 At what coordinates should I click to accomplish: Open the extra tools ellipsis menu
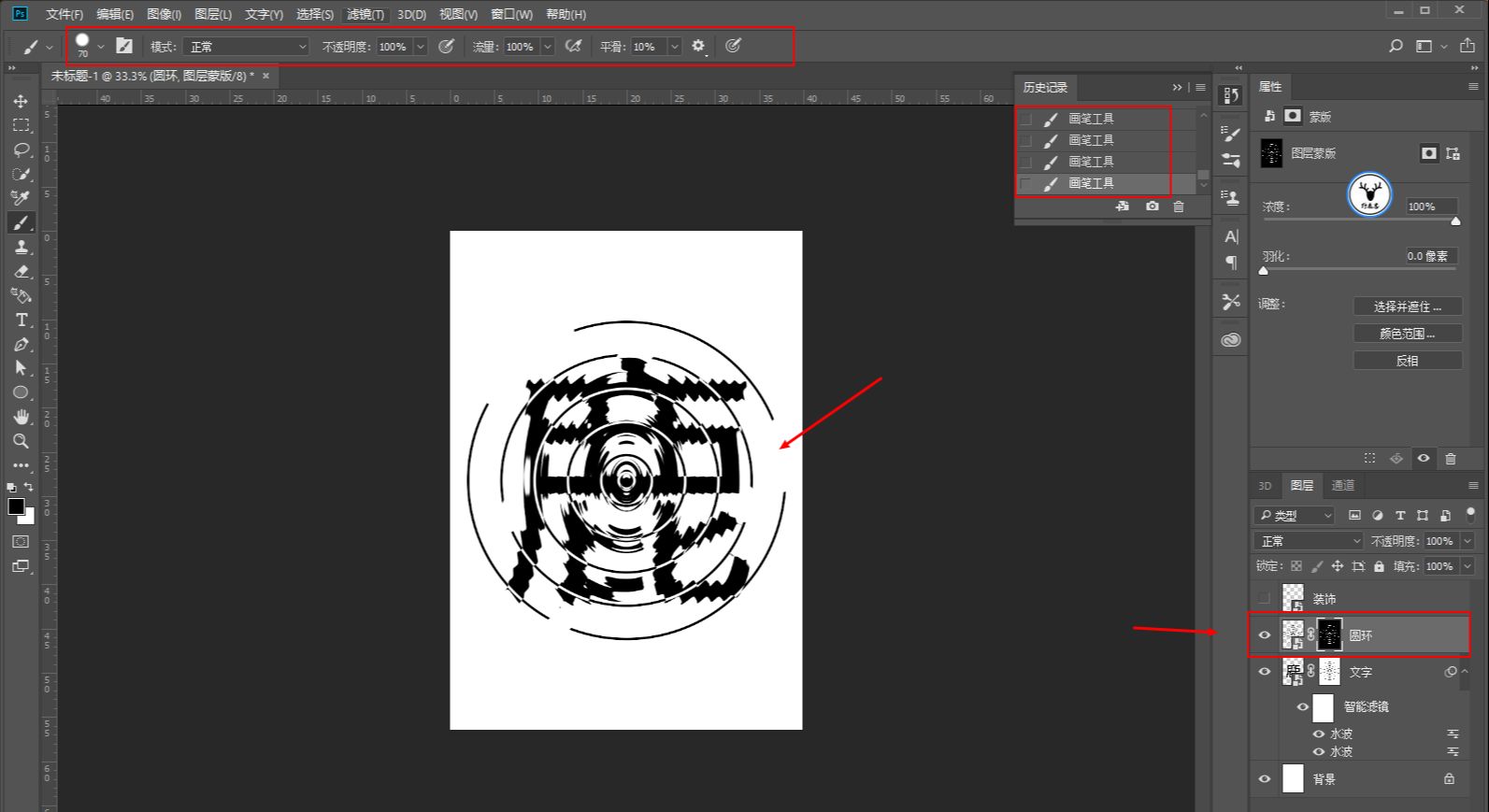21,465
